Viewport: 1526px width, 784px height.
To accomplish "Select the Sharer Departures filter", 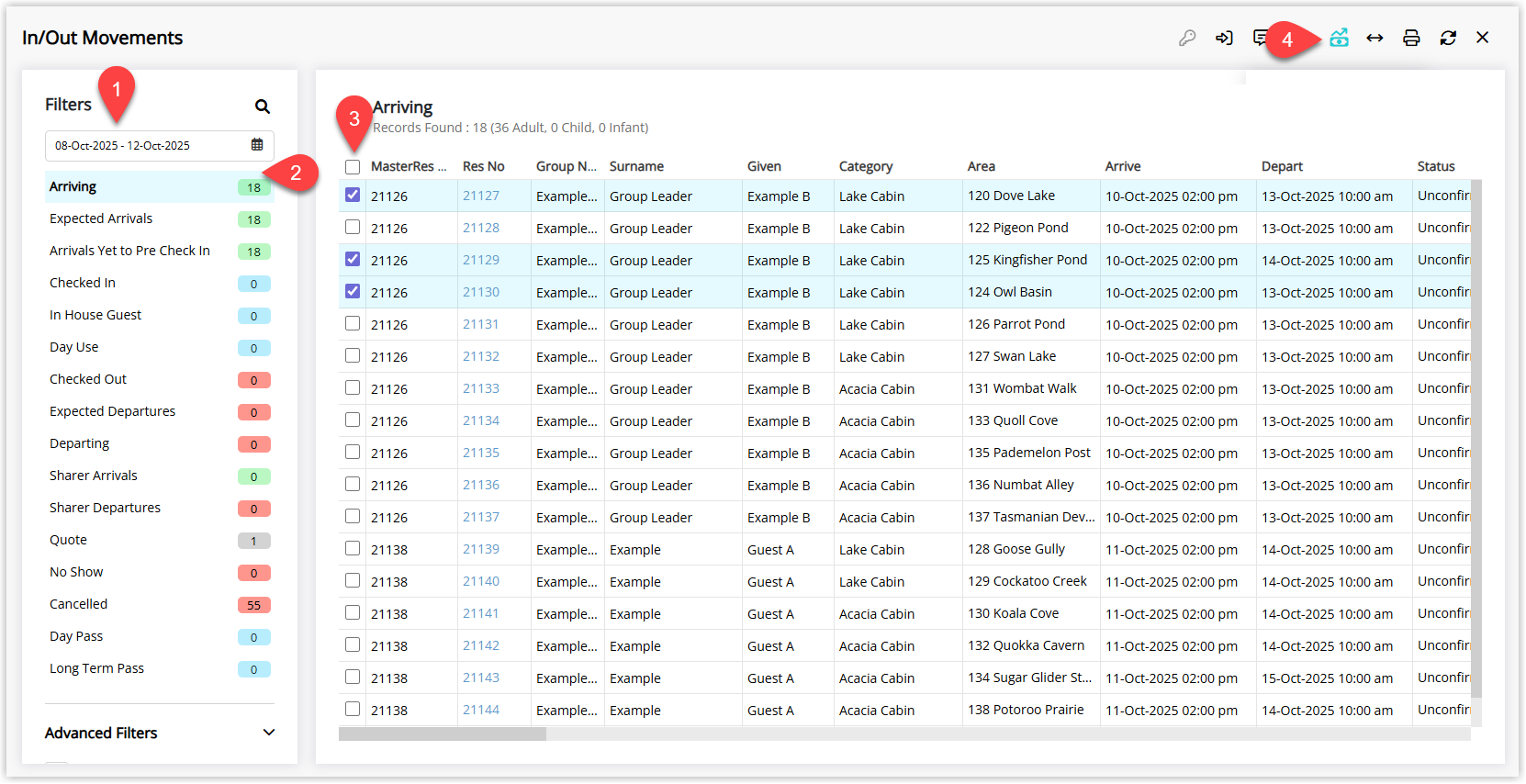I will (x=160, y=509).
